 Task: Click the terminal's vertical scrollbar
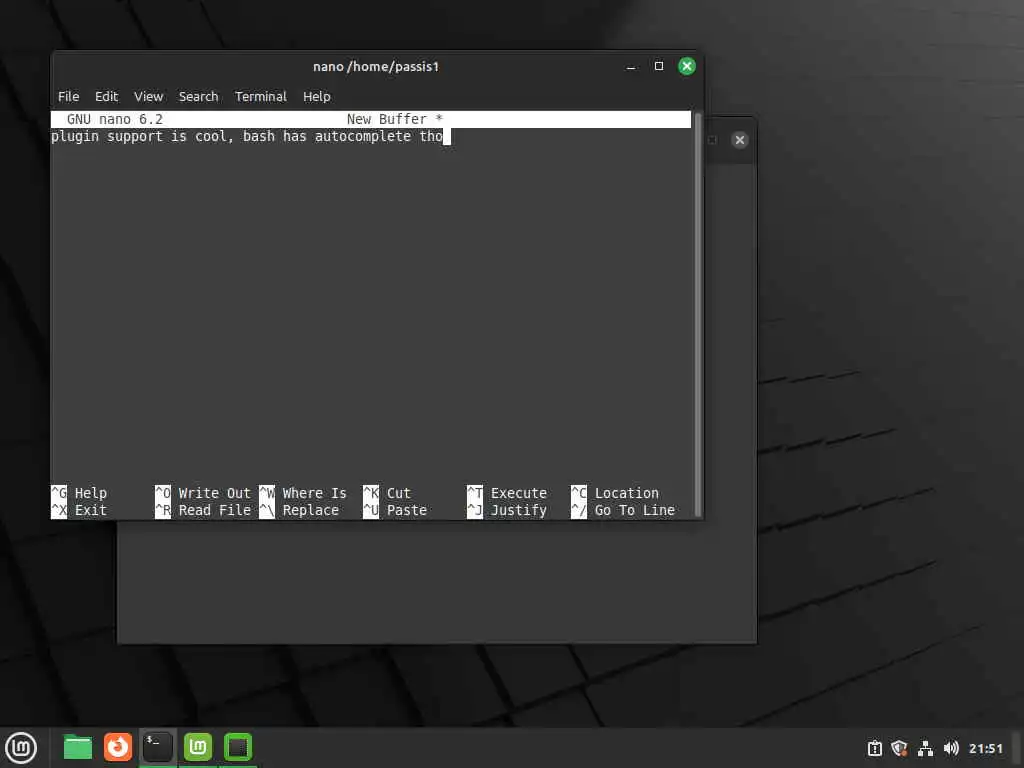pyautogui.click(x=697, y=315)
